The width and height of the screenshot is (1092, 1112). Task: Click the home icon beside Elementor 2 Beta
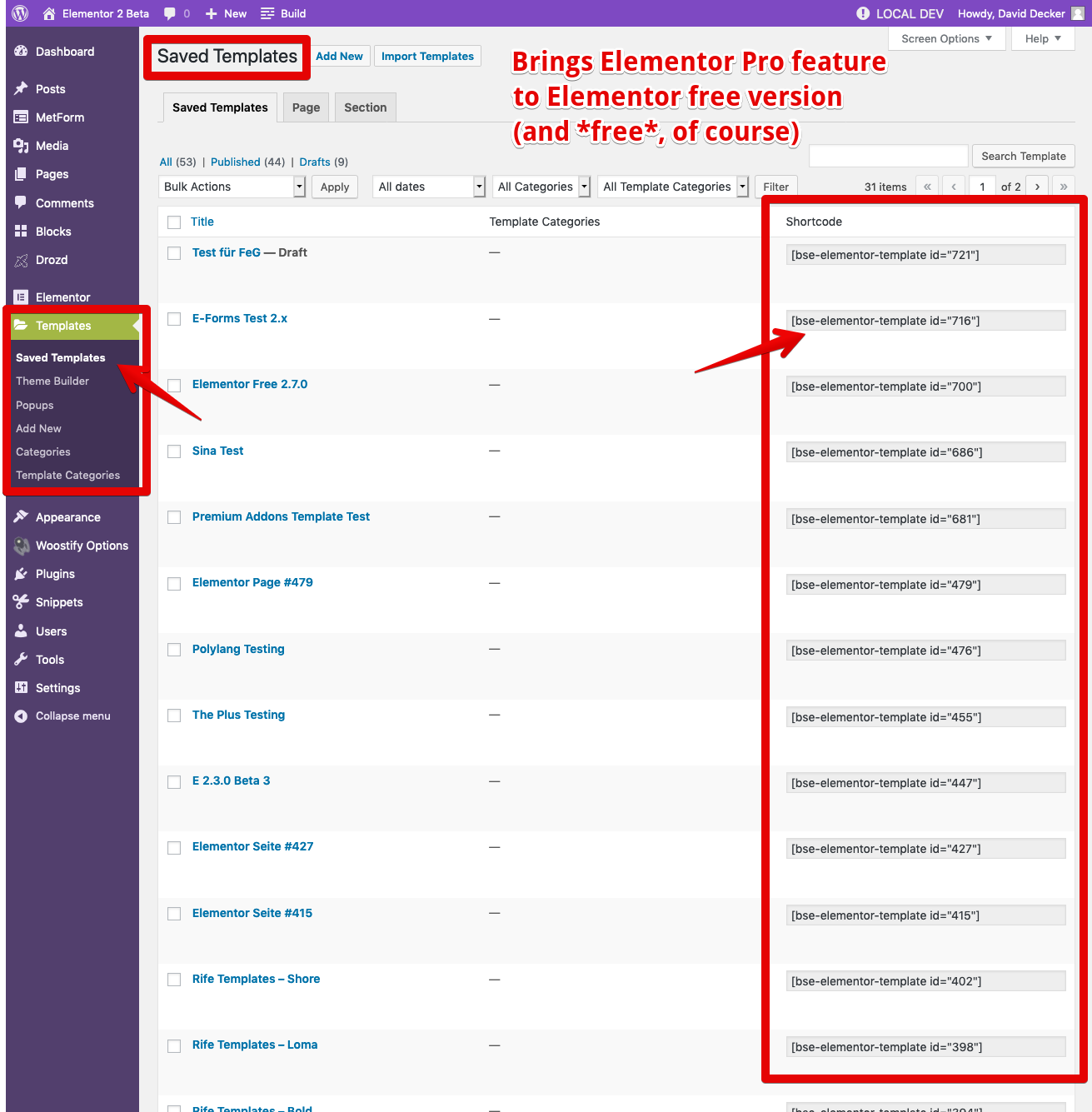[x=49, y=13]
